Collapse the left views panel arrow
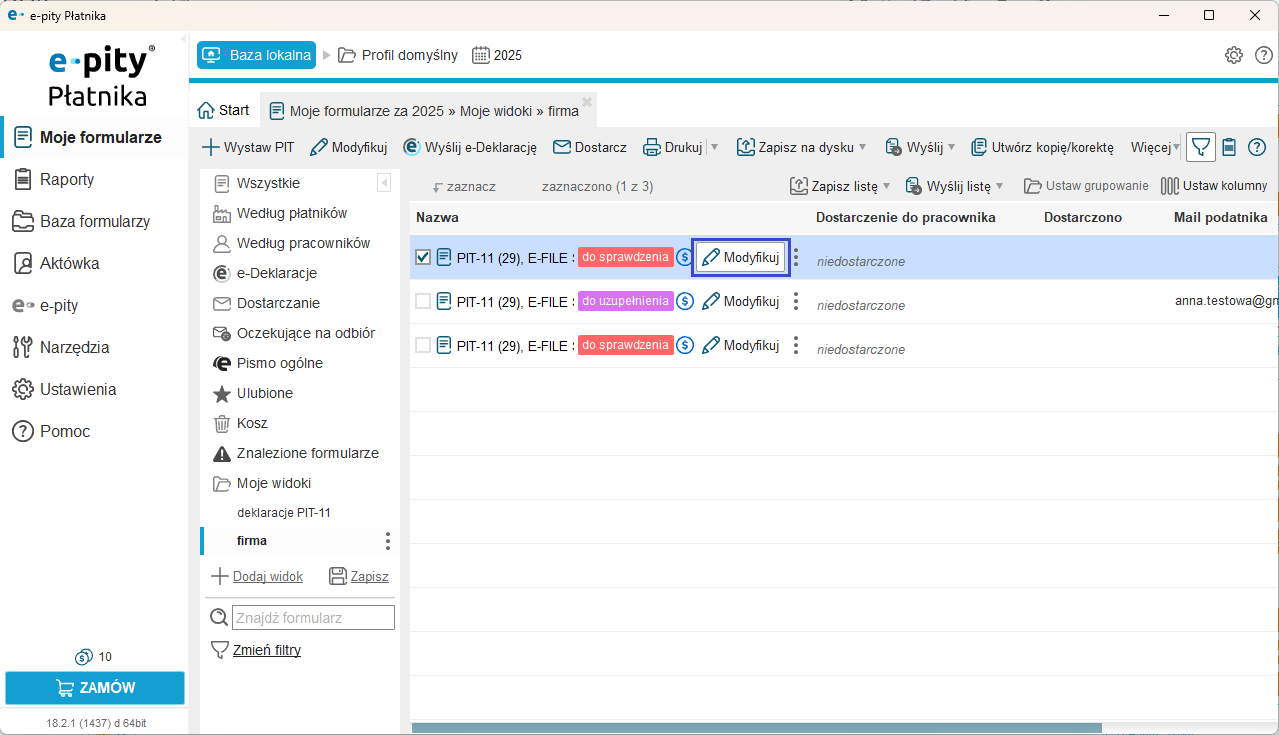This screenshot has width=1279, height=735. coord(384,183)
